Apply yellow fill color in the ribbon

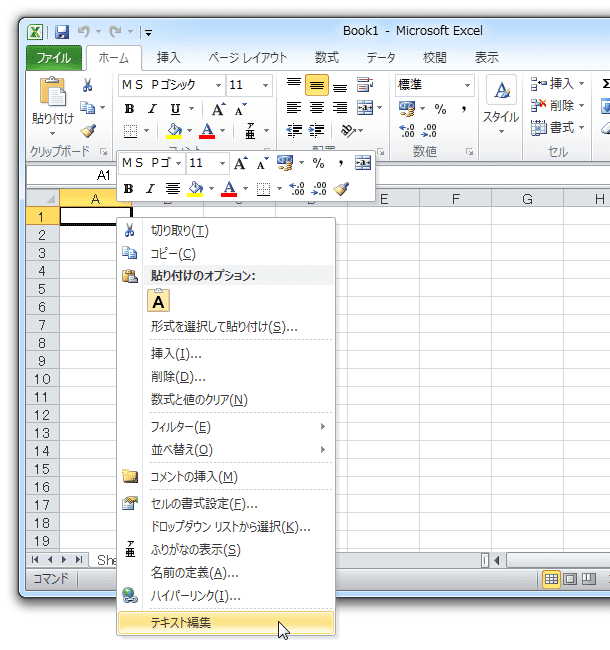coord(174,131)
